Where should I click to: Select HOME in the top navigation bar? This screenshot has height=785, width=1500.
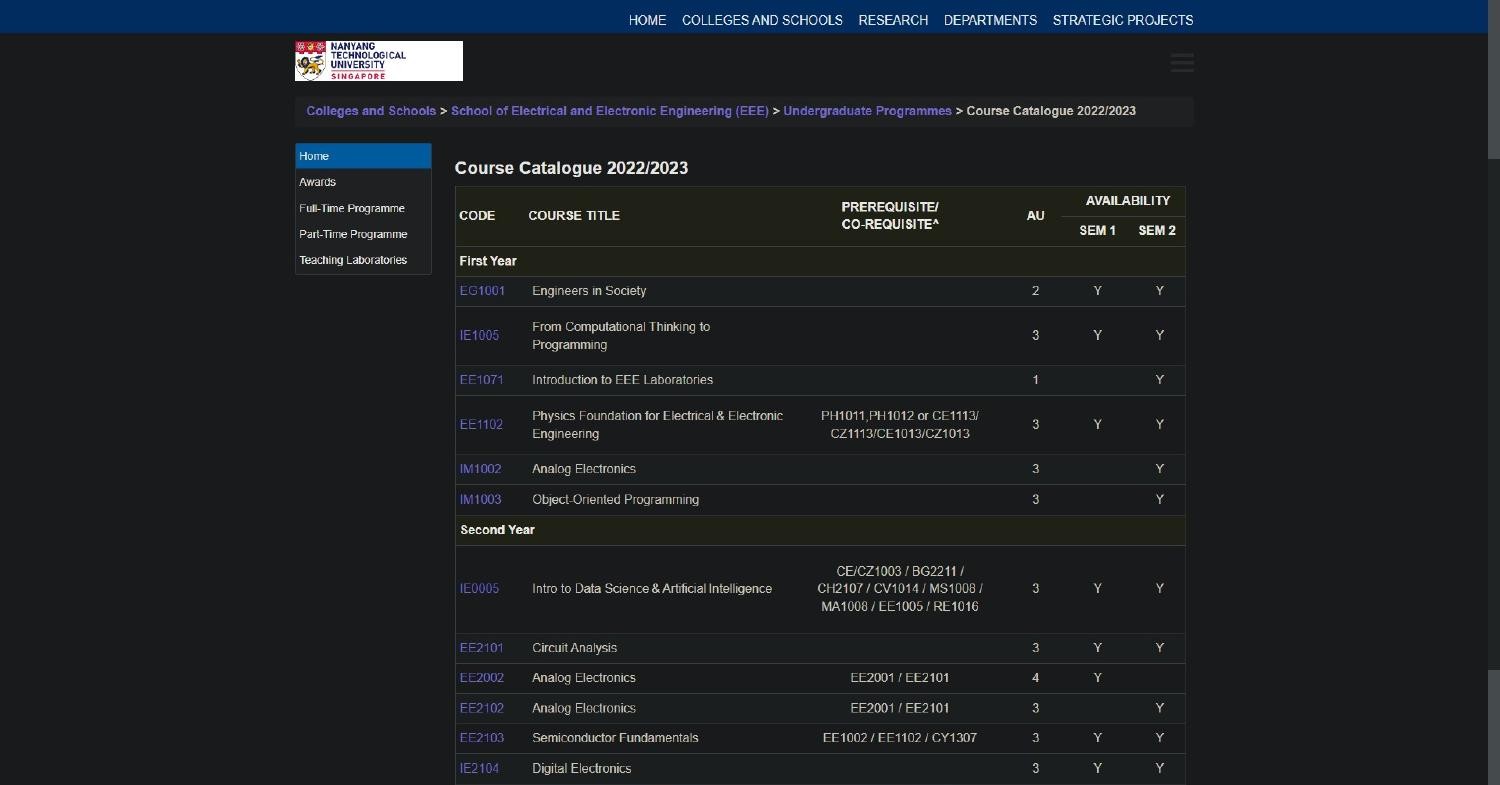point(646,20)
